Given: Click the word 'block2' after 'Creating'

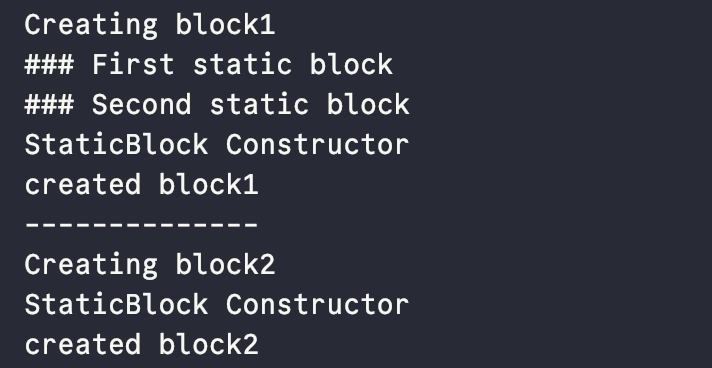Looking at the screenshot, I should tap(226, 264).
